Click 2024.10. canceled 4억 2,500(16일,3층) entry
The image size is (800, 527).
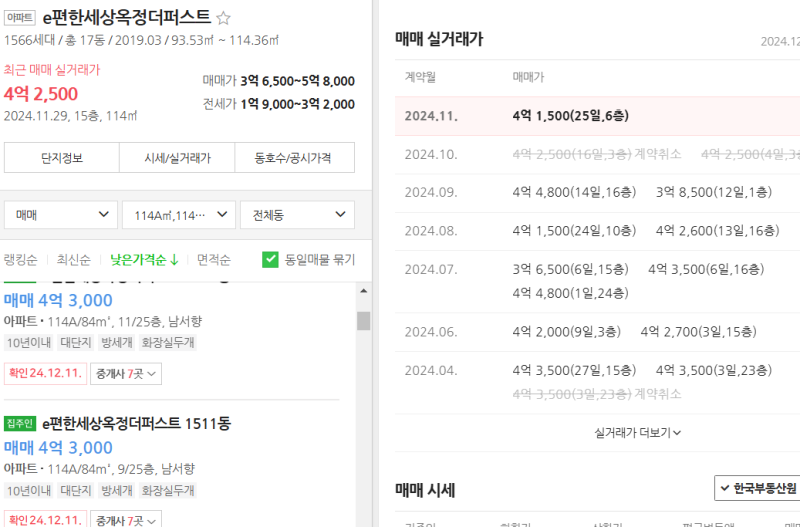[x=596, y=155]
